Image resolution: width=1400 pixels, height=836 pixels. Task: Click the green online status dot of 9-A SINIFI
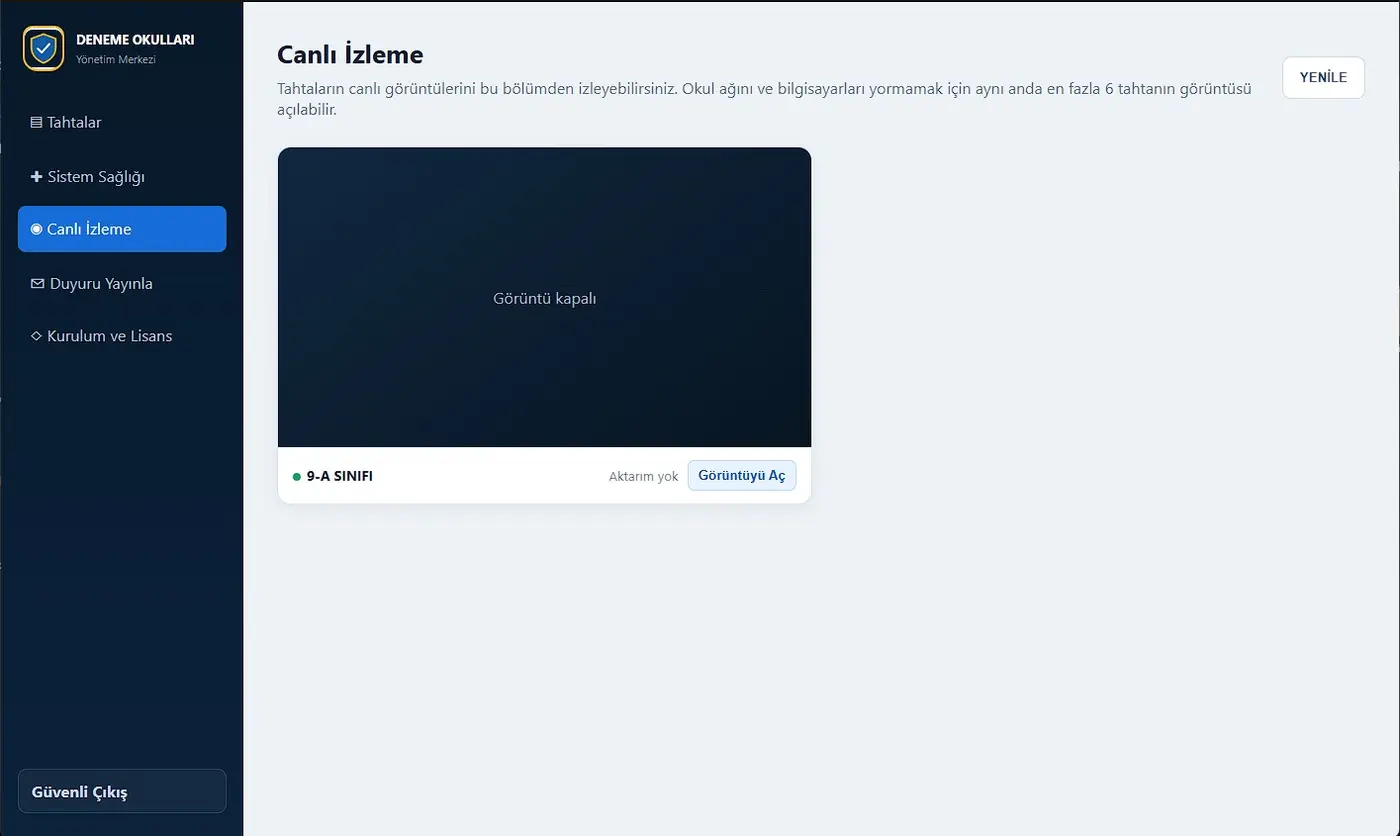point(297,477)
